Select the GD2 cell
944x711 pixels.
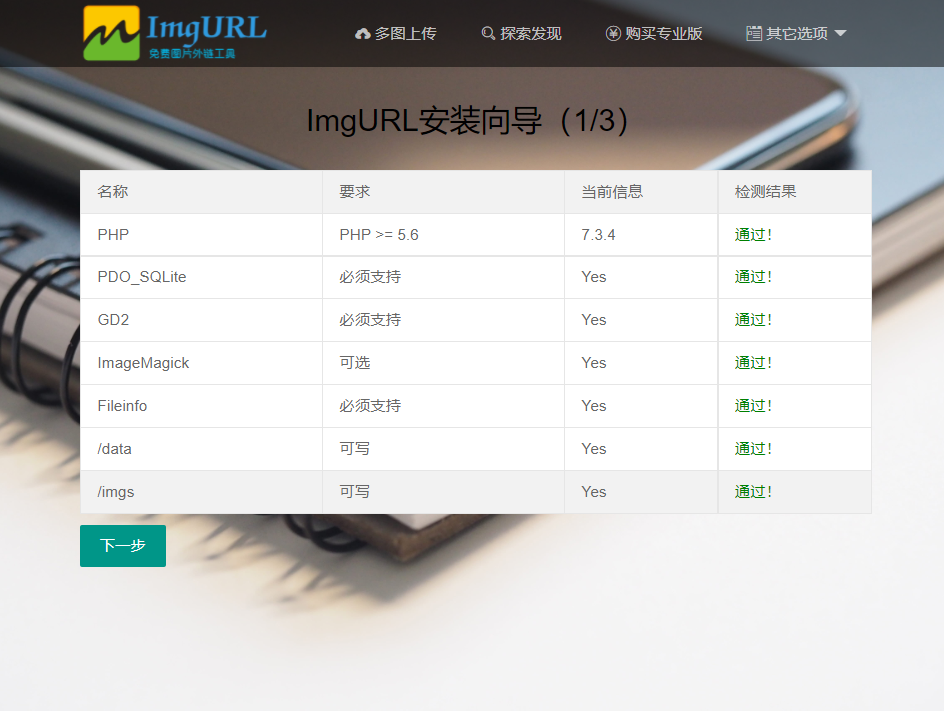tap(202, 320)
